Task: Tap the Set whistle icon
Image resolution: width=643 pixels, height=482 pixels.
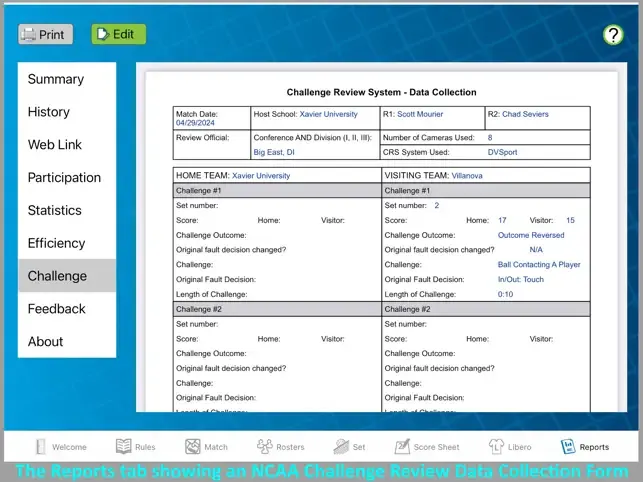Action: pos(341,446)
